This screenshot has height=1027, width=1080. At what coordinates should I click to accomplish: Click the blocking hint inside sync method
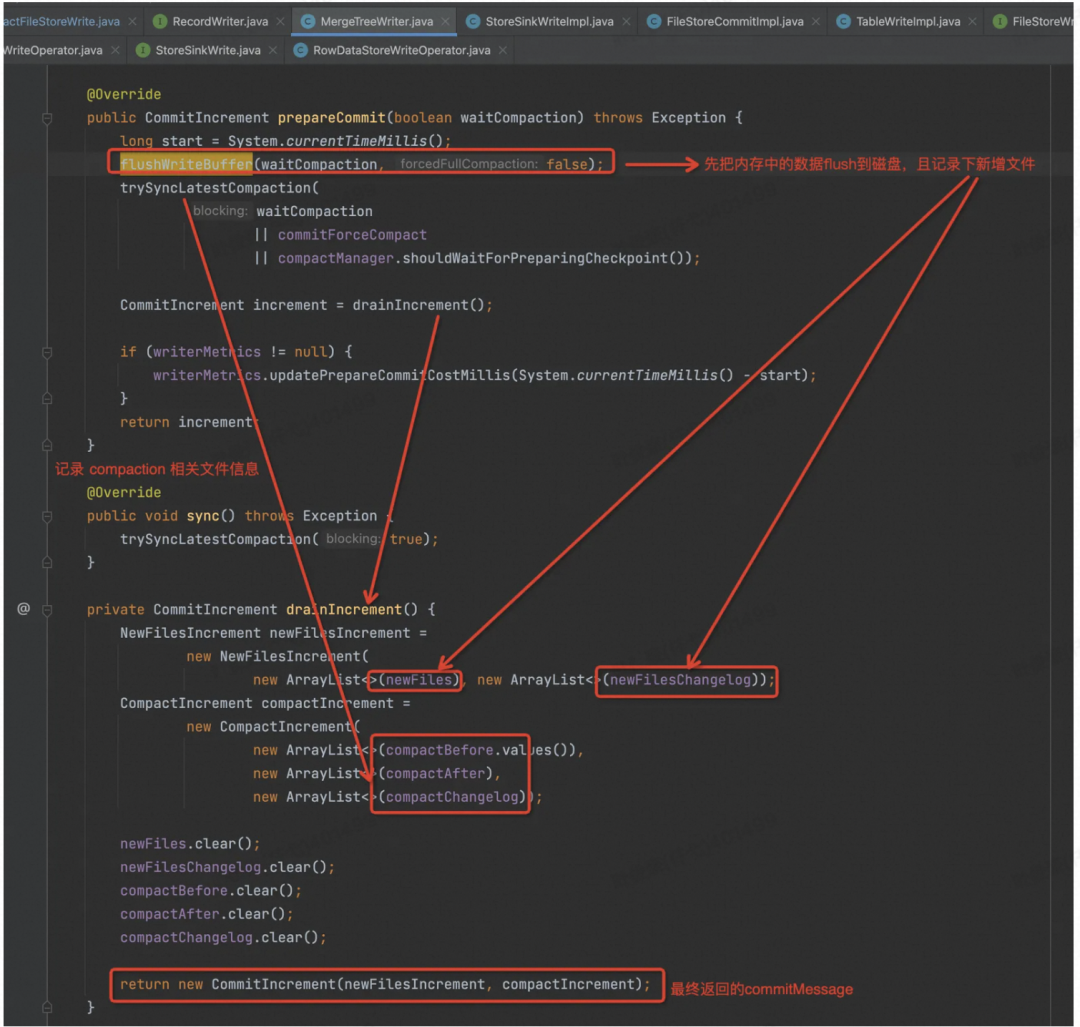point(351,539)
